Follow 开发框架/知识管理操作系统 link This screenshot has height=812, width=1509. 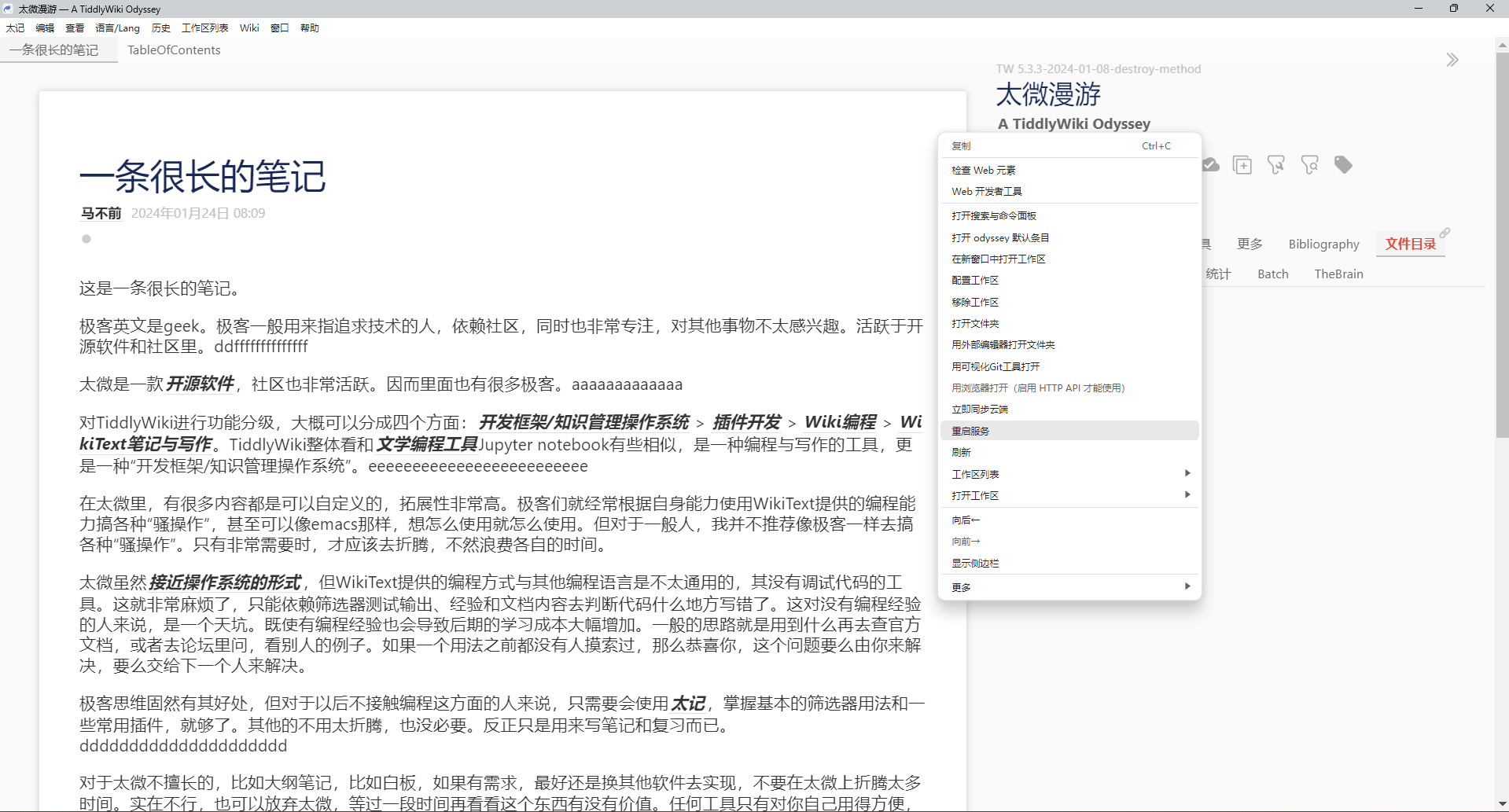[583, 422]
